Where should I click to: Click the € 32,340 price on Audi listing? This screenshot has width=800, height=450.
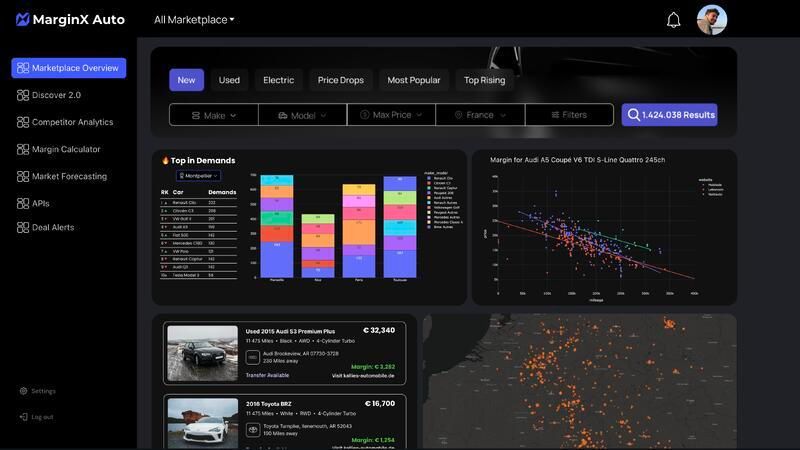pos(379,330)
